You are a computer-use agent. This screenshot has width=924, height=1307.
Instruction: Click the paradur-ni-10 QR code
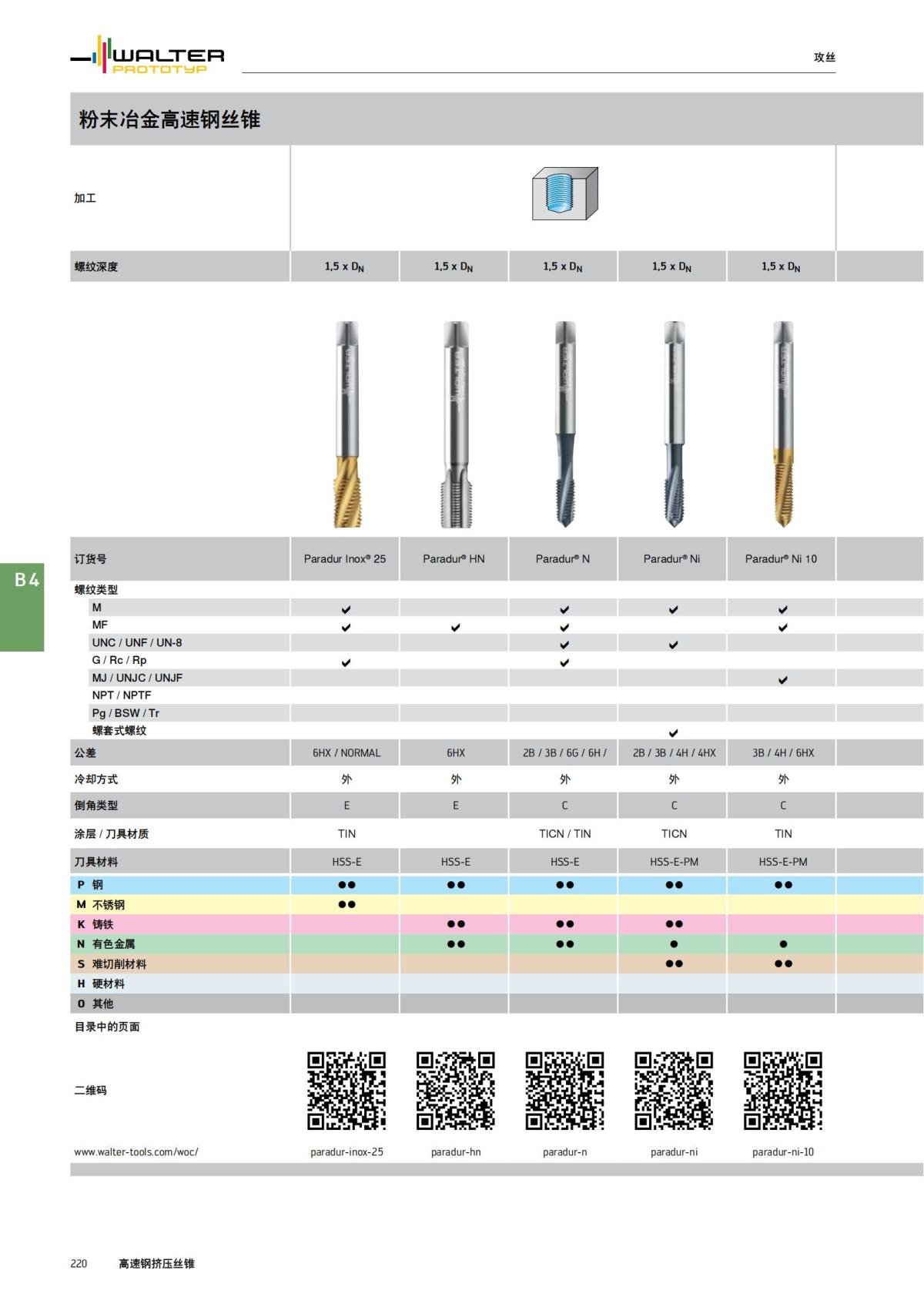coord(783,1091)
